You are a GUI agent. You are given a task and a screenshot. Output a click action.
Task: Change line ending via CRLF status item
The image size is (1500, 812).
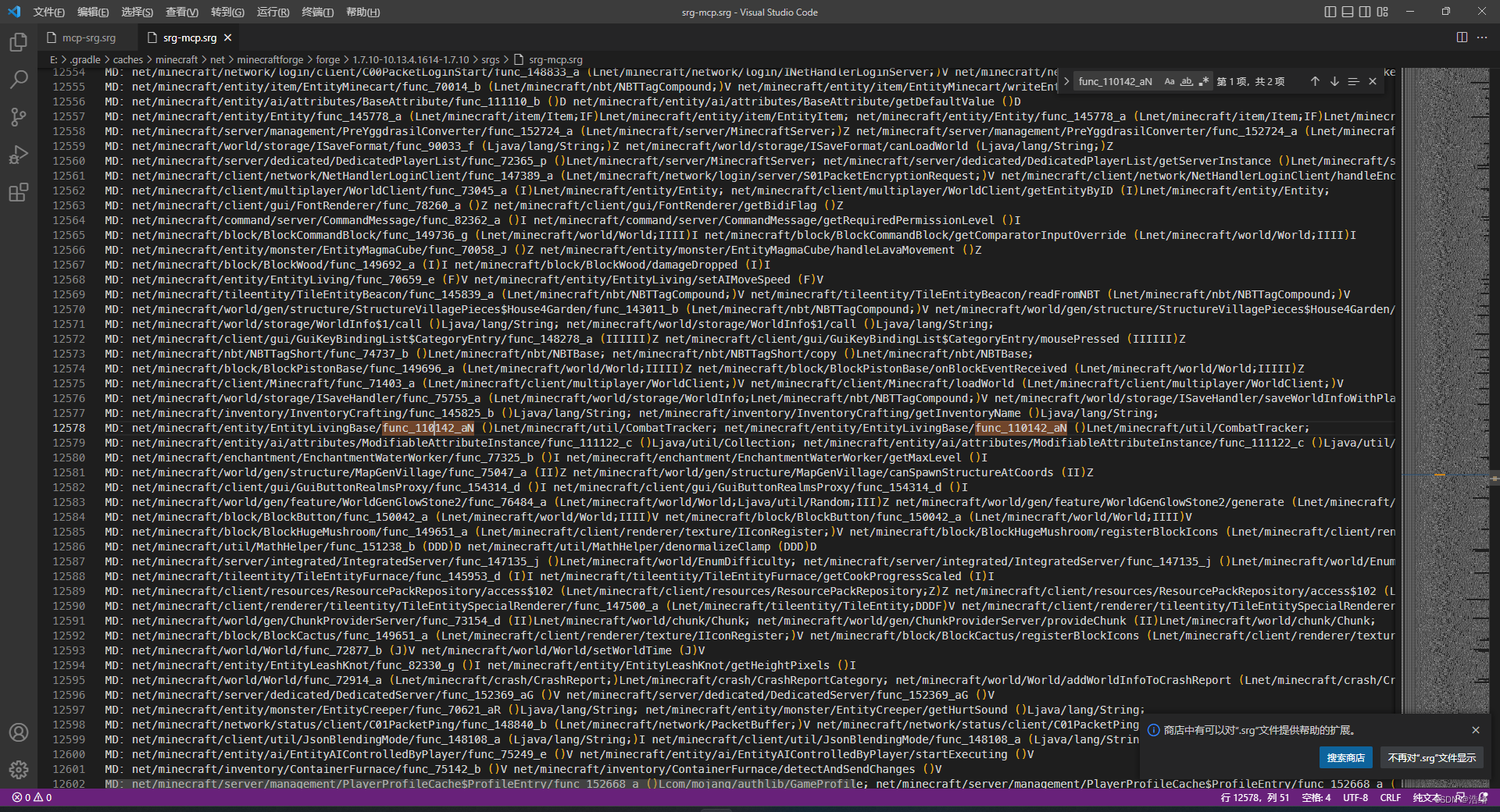coord(1391,797)
